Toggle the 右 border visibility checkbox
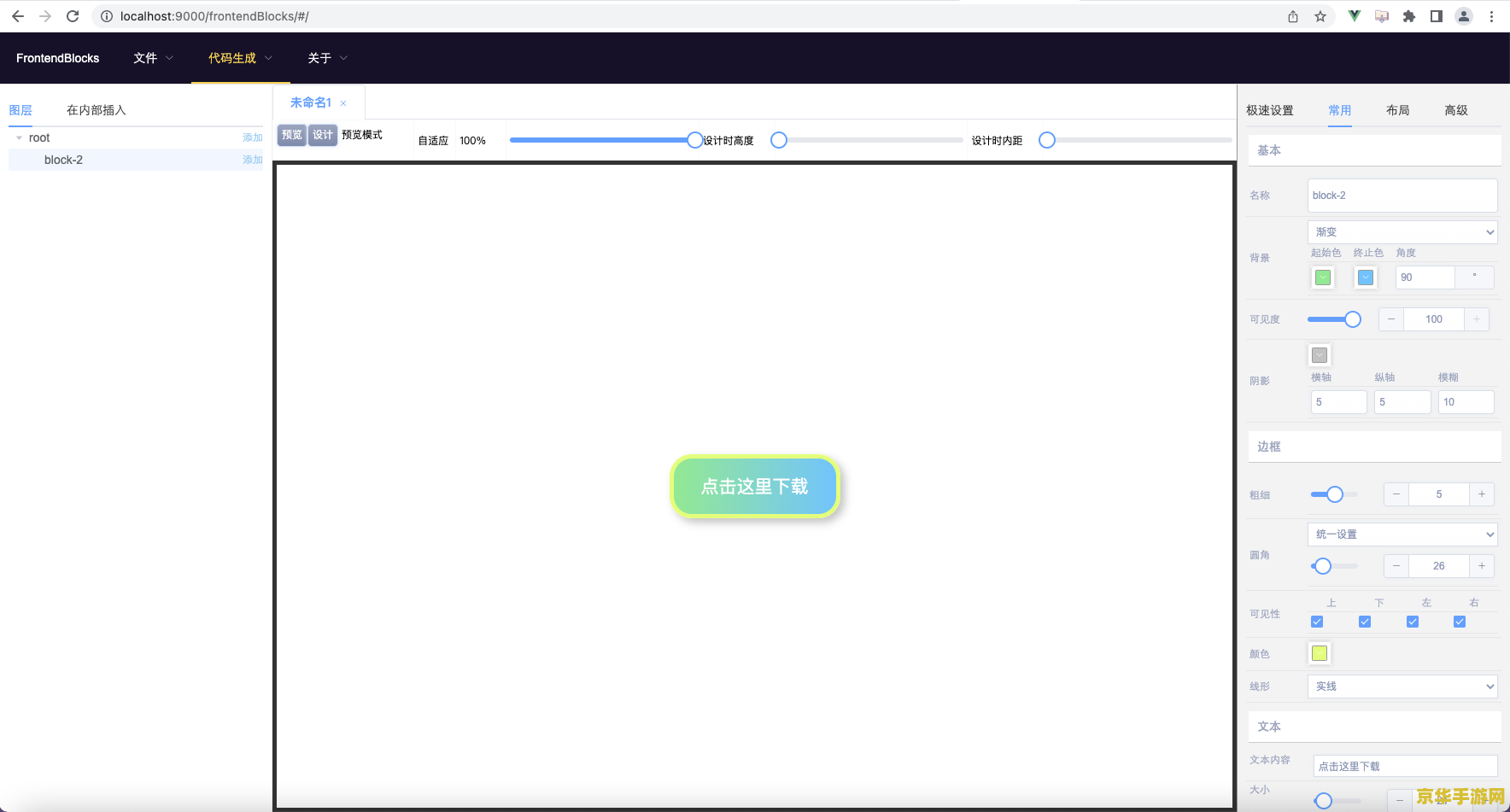The width and height of the screenshot is (1510, 812). pos(1460,622)
